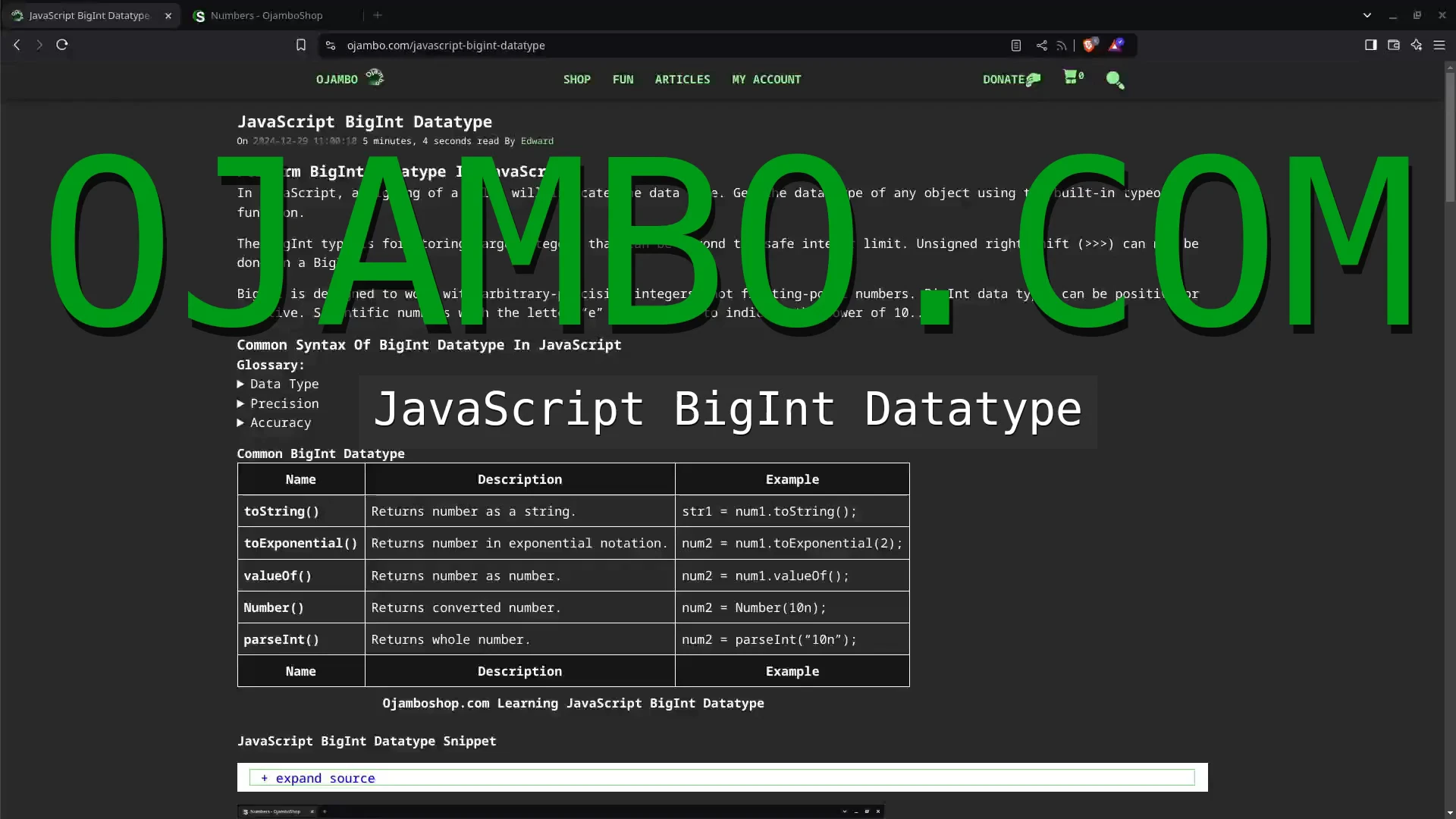The height and width of the screenshot is (819, 1456).
Task: Open the FUN menu item
Action: click(x=623, y=79)
